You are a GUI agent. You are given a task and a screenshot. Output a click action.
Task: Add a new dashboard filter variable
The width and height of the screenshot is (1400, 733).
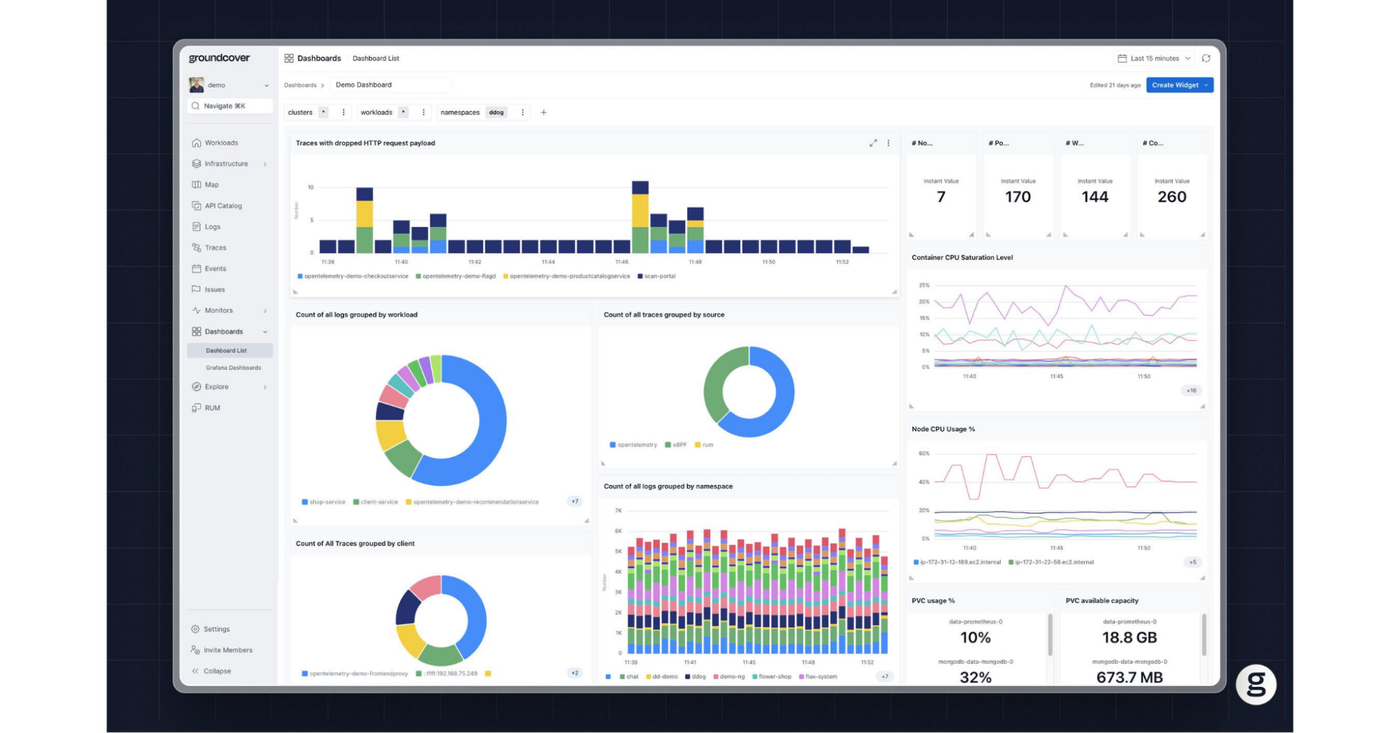544,113
